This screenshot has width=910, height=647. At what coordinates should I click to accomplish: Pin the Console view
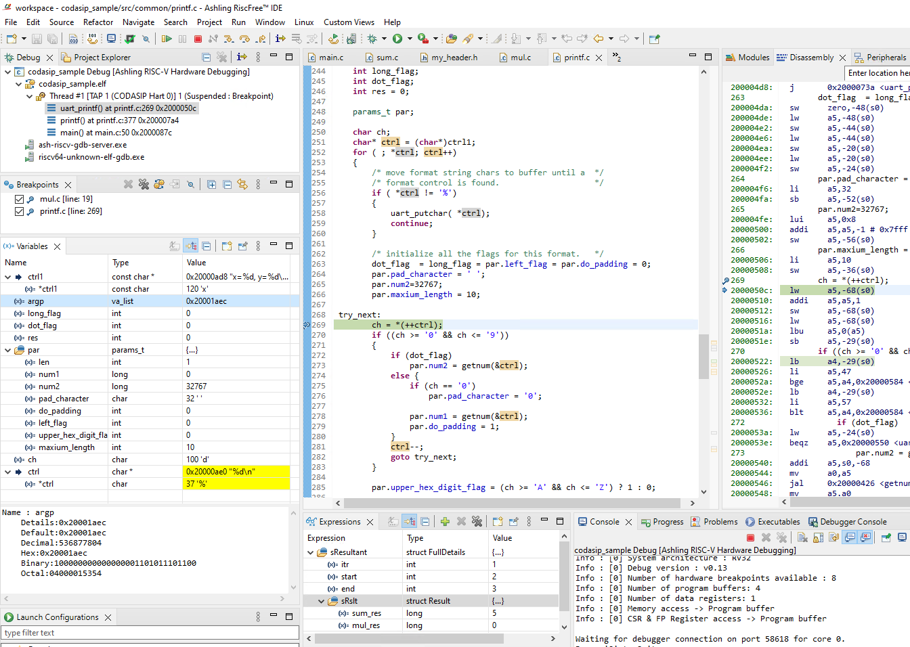(x=886, y=537)
